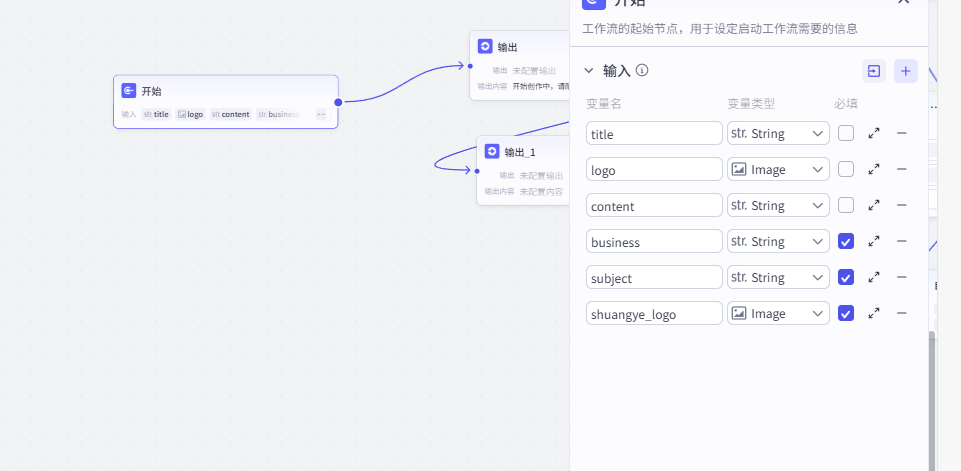
Task: Open type dropdown for logo variable
Action: pos(778,169)
